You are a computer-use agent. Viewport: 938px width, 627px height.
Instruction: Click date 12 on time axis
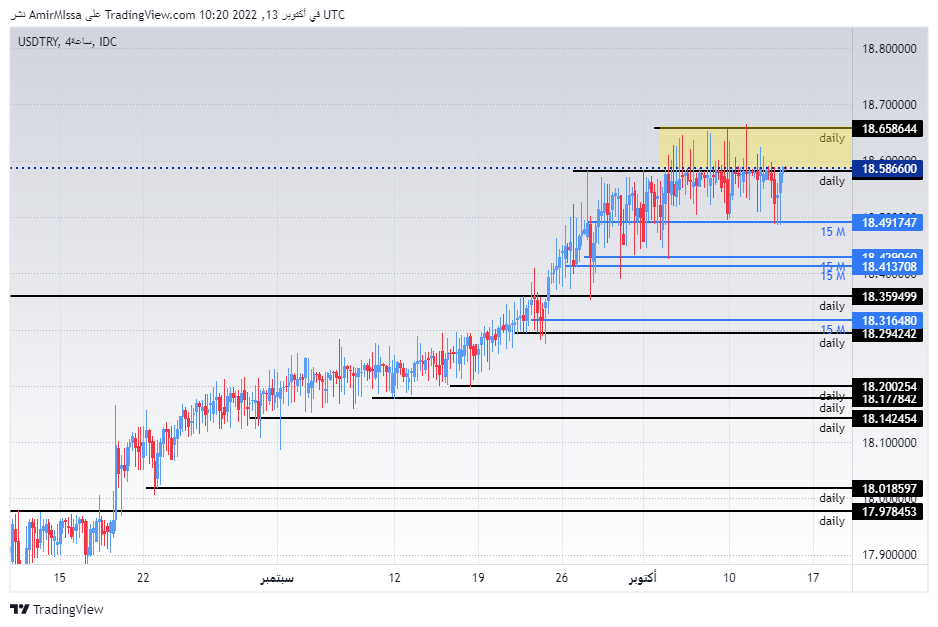[394, 578]
